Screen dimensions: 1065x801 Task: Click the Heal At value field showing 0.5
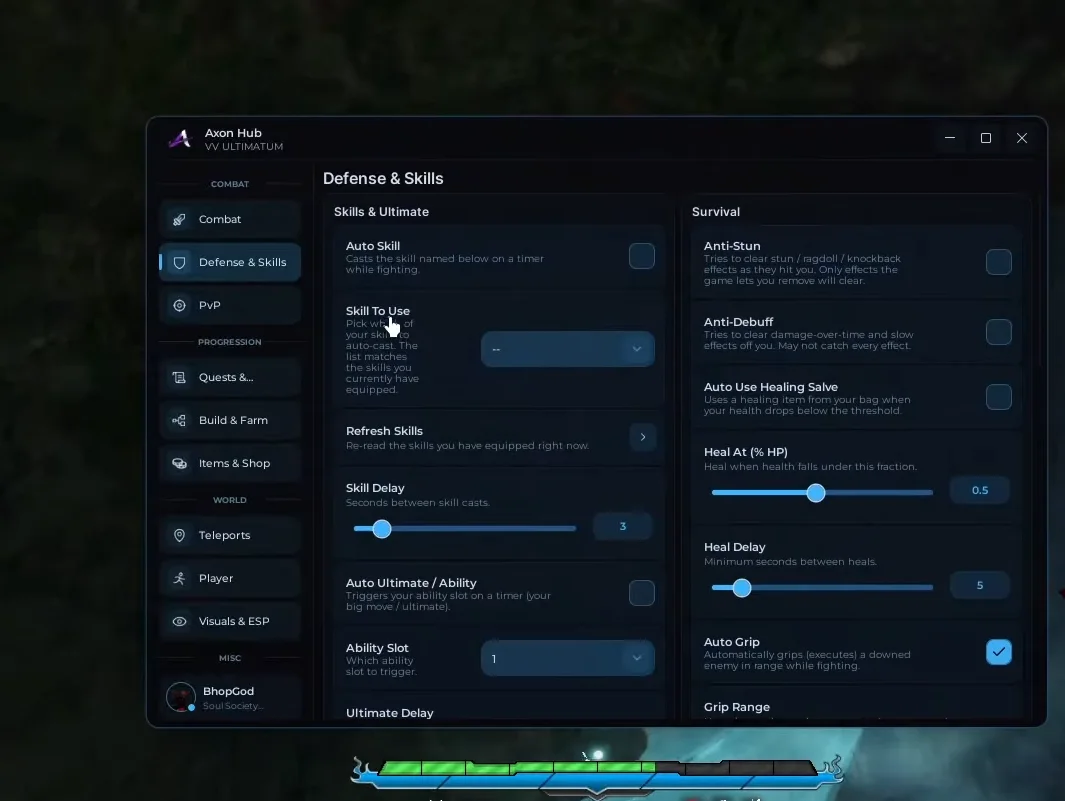(x=979, y=491)
